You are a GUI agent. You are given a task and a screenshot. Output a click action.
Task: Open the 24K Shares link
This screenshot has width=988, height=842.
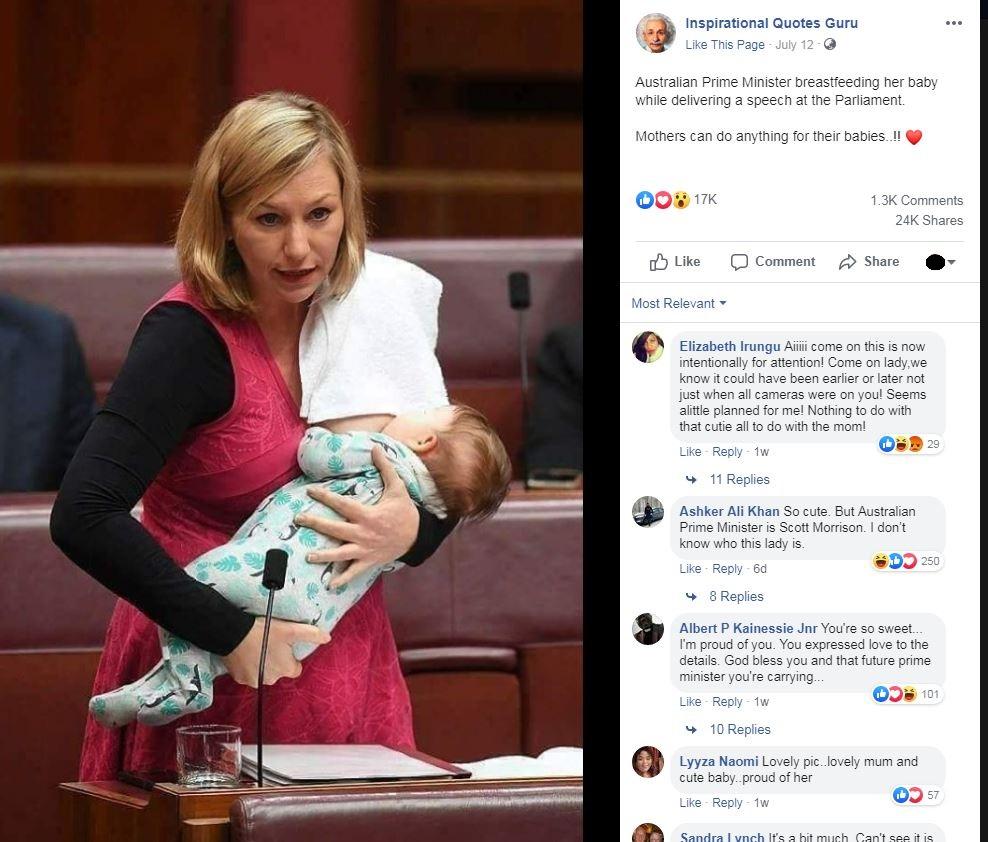(929, 221)
